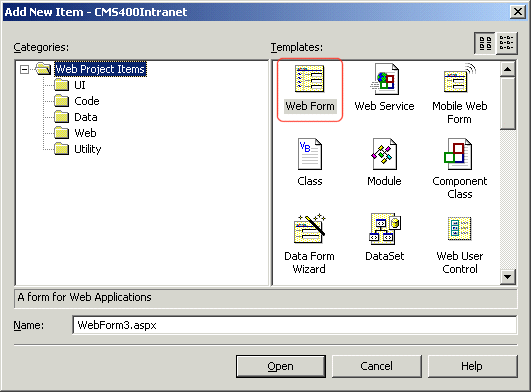Screen dimensions: 531x392
Task: Click the templates list scrollbar thumb
Action: point(507,103)
